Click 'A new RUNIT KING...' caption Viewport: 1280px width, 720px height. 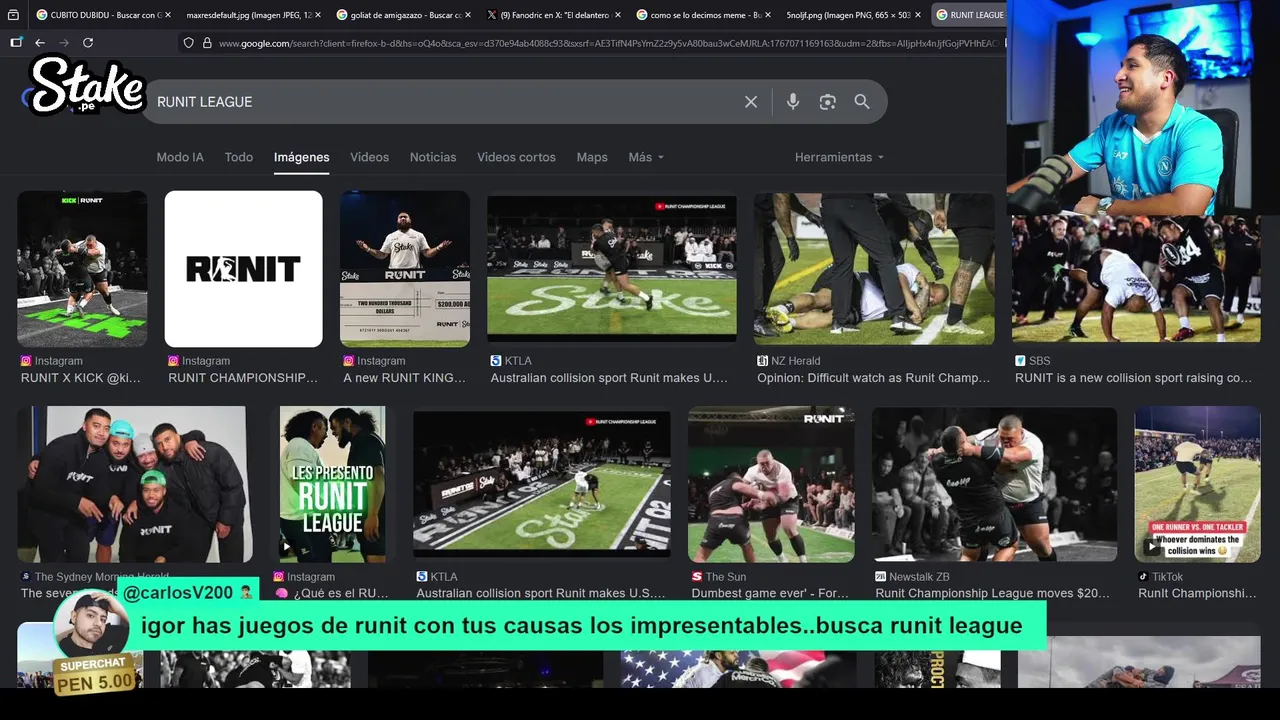point(405,378)
